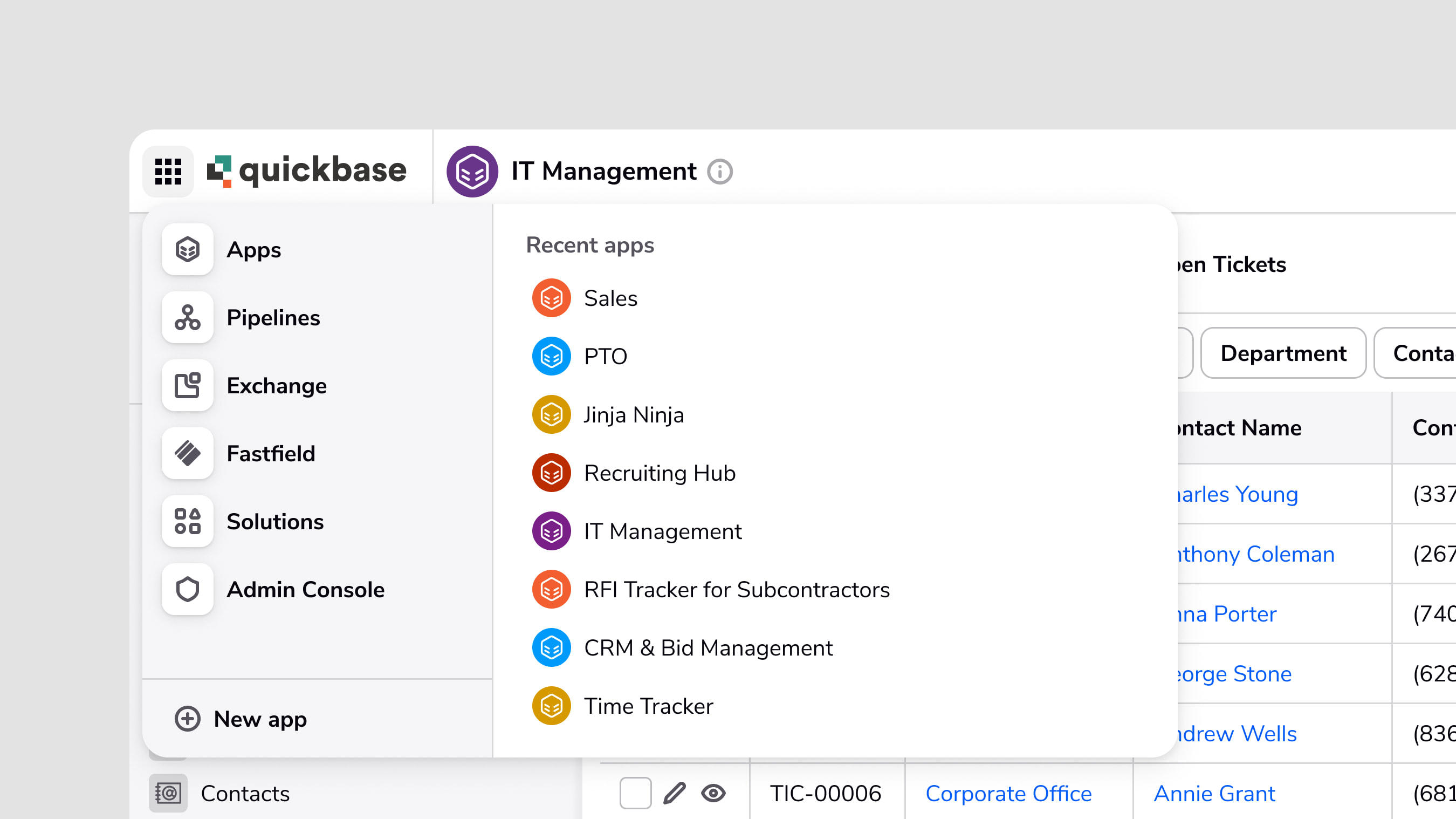The image size is (1456, 819).
Task: Create a new app
Action: (241, 719)
